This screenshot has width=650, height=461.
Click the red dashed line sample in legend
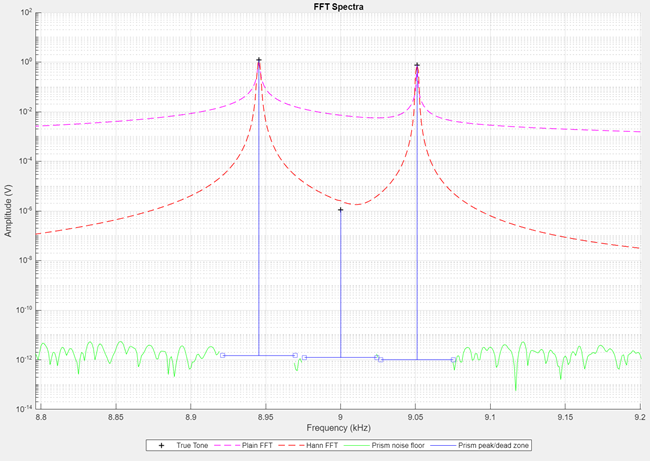tap(292, 445)
